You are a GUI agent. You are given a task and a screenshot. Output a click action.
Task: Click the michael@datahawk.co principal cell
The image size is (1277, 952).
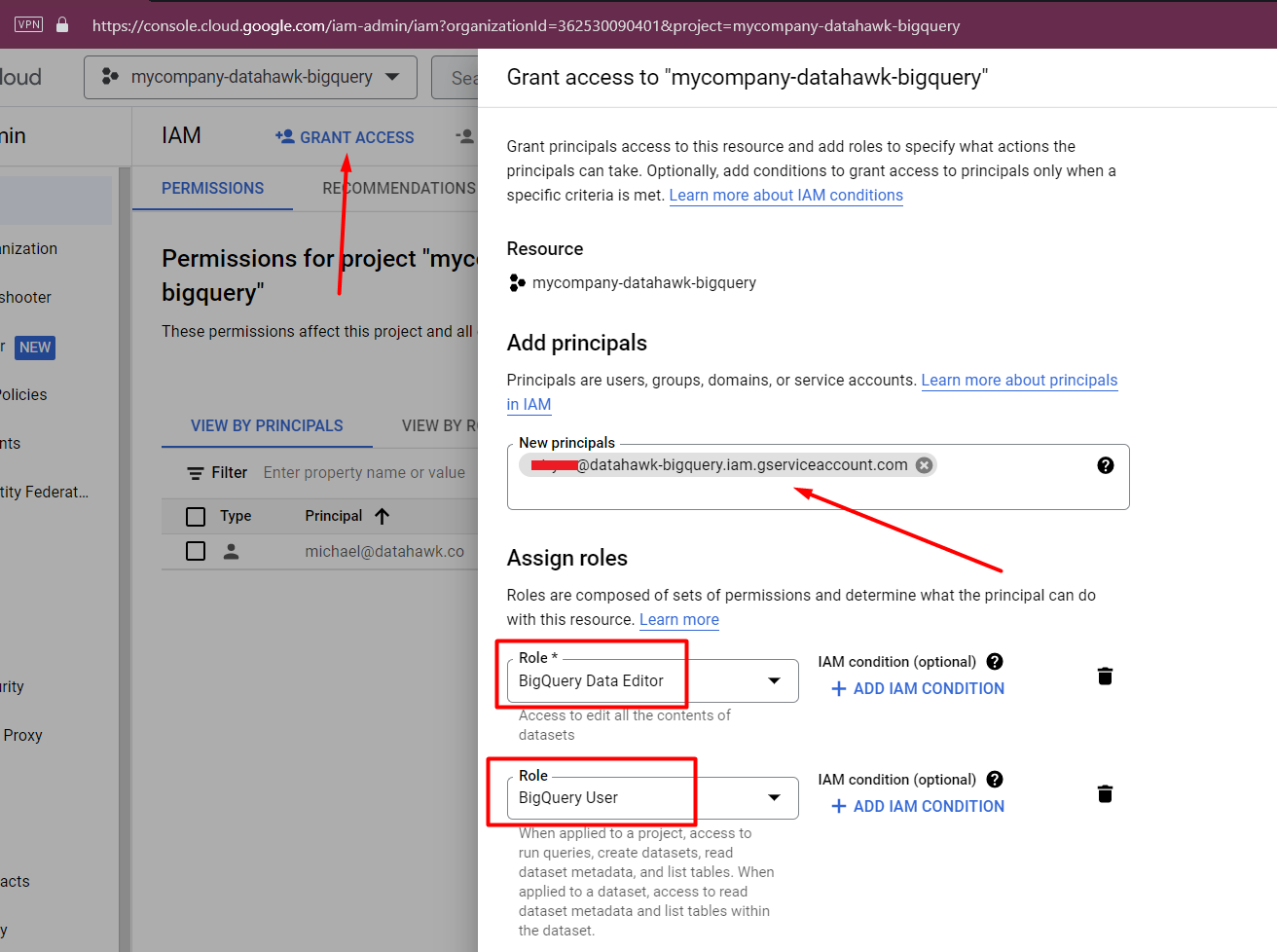click(384, 551)
